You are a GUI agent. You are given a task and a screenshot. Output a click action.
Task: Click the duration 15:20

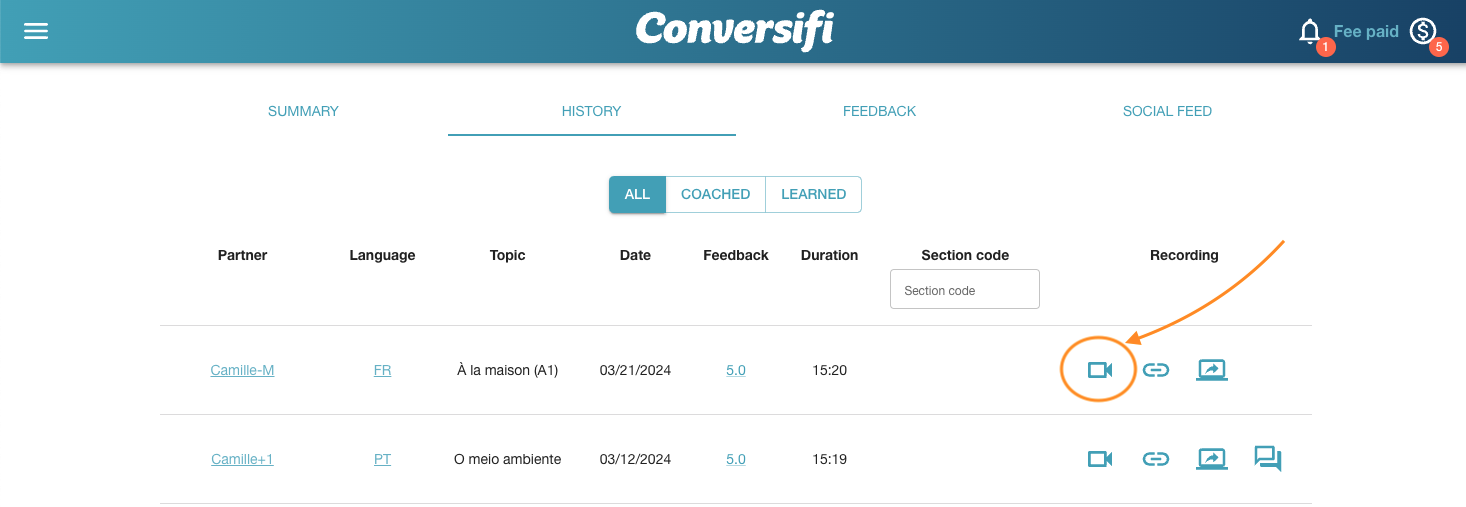point(830,370)
